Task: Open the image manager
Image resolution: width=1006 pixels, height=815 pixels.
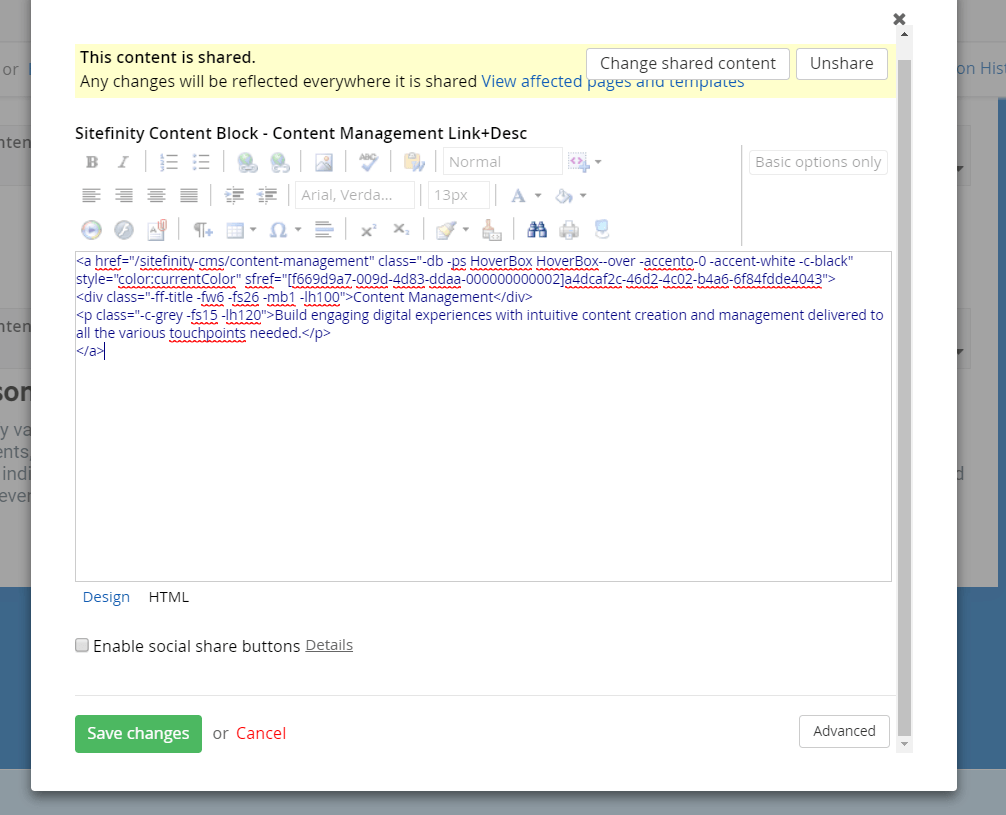Action: point(323,162)
